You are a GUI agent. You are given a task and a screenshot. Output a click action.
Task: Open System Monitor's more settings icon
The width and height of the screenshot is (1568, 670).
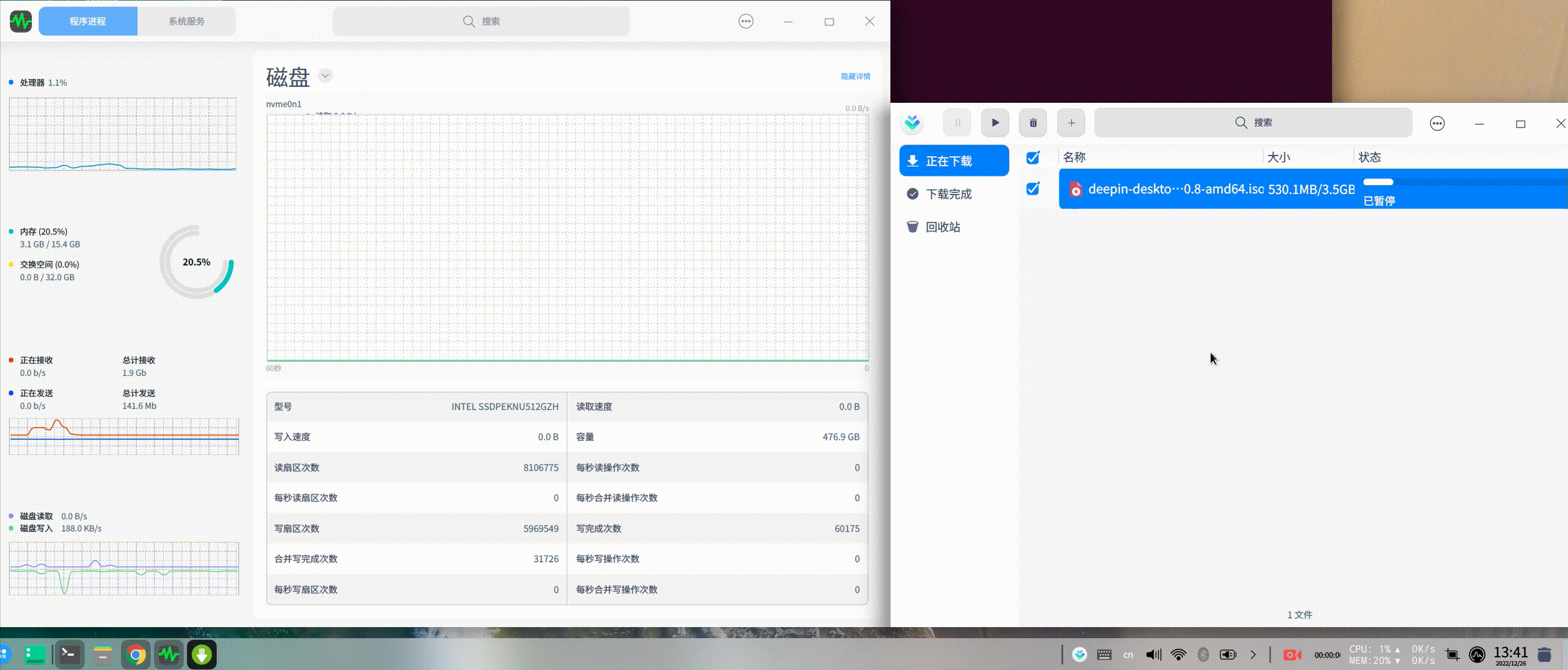(745, 21)
